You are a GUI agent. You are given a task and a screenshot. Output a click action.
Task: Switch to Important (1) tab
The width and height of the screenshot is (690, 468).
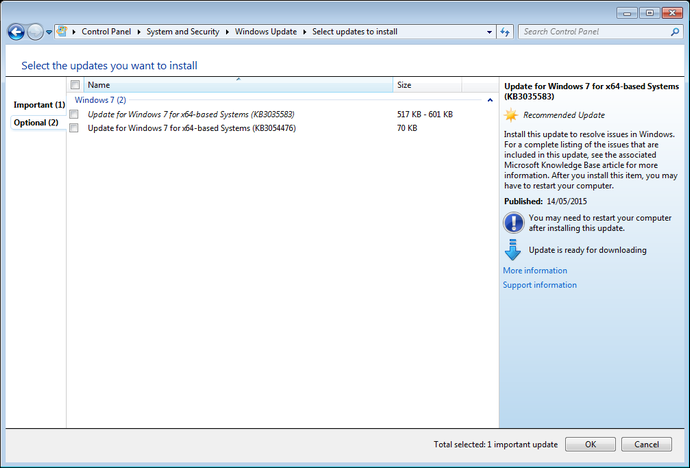(x=39, y=105)
